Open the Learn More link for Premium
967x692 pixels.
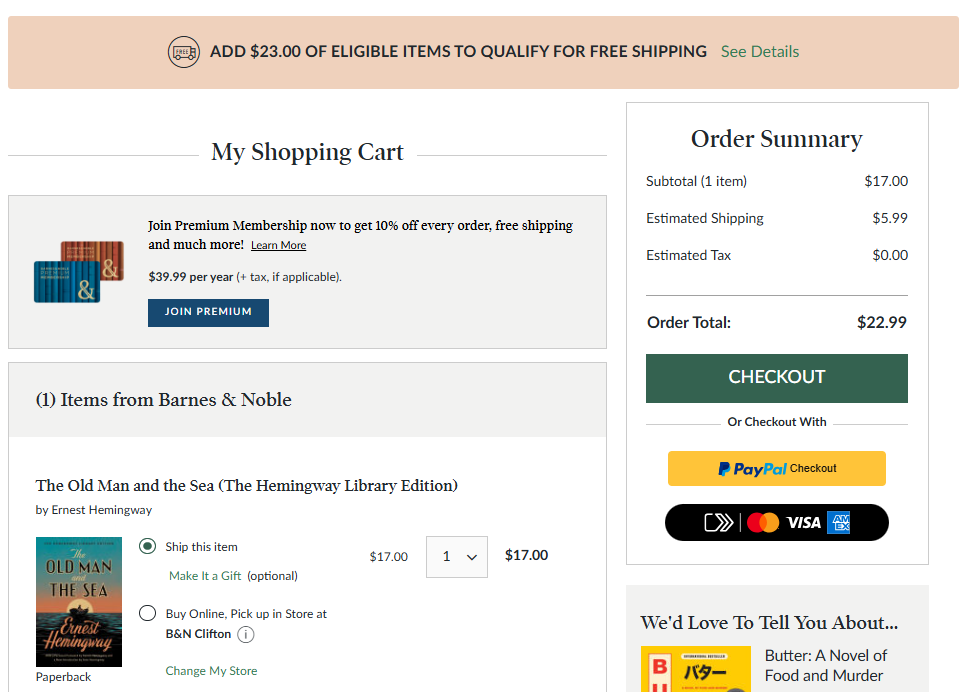pos(278,245)
